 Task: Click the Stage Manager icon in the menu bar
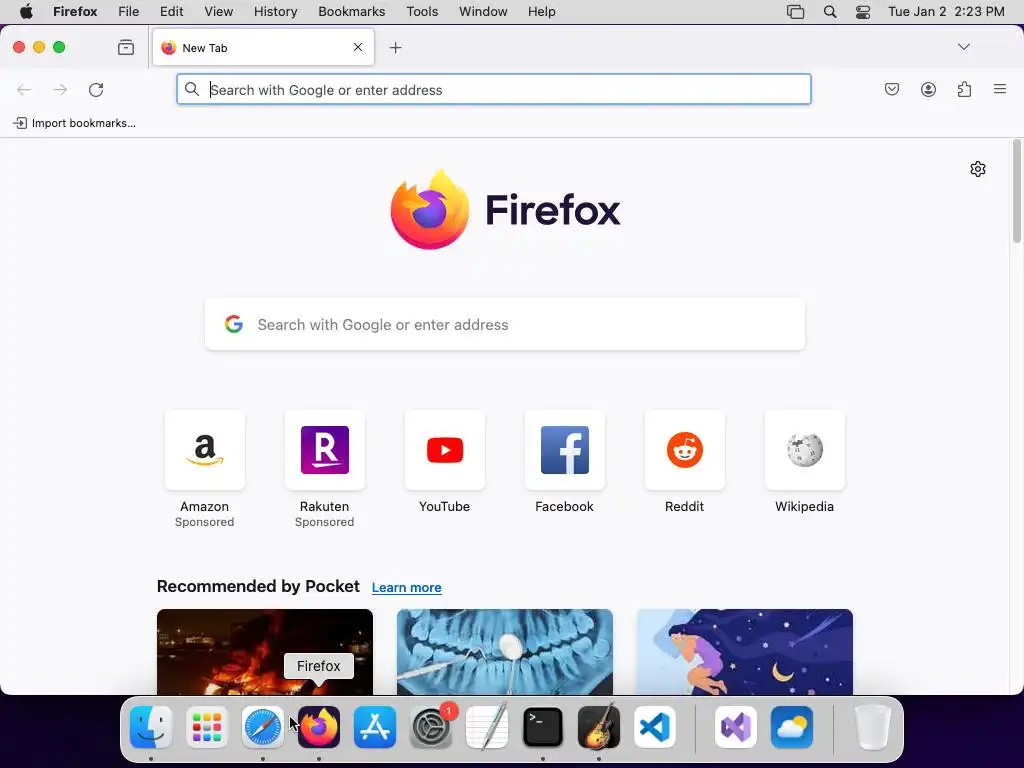(795, 12)
